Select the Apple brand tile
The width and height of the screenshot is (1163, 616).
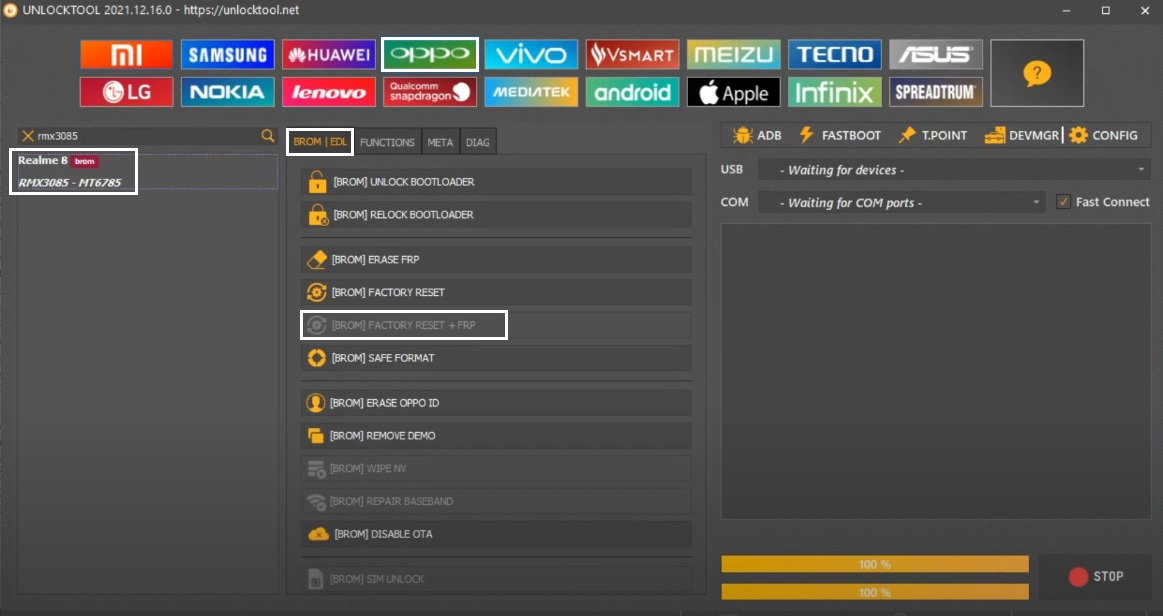[734, 92]
